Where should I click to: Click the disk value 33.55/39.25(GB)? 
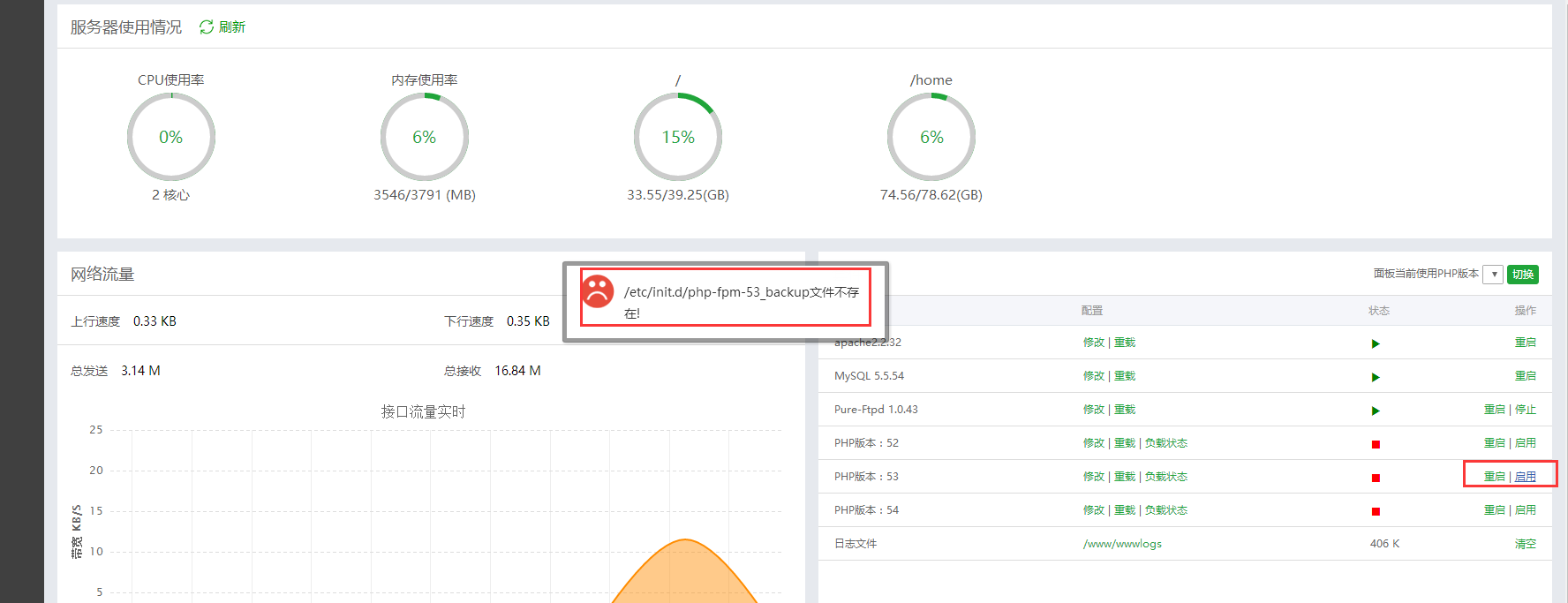678,195
